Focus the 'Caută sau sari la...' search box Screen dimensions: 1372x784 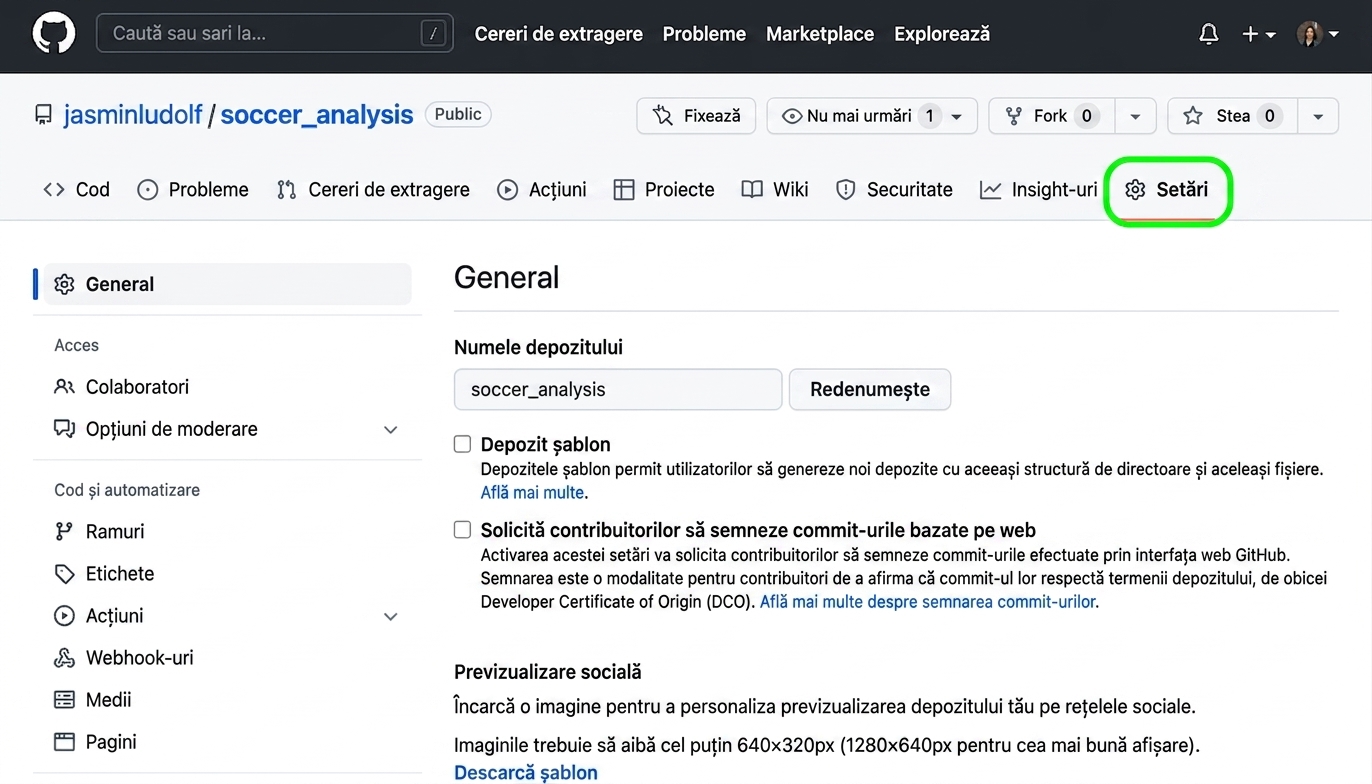pos(274,33)
